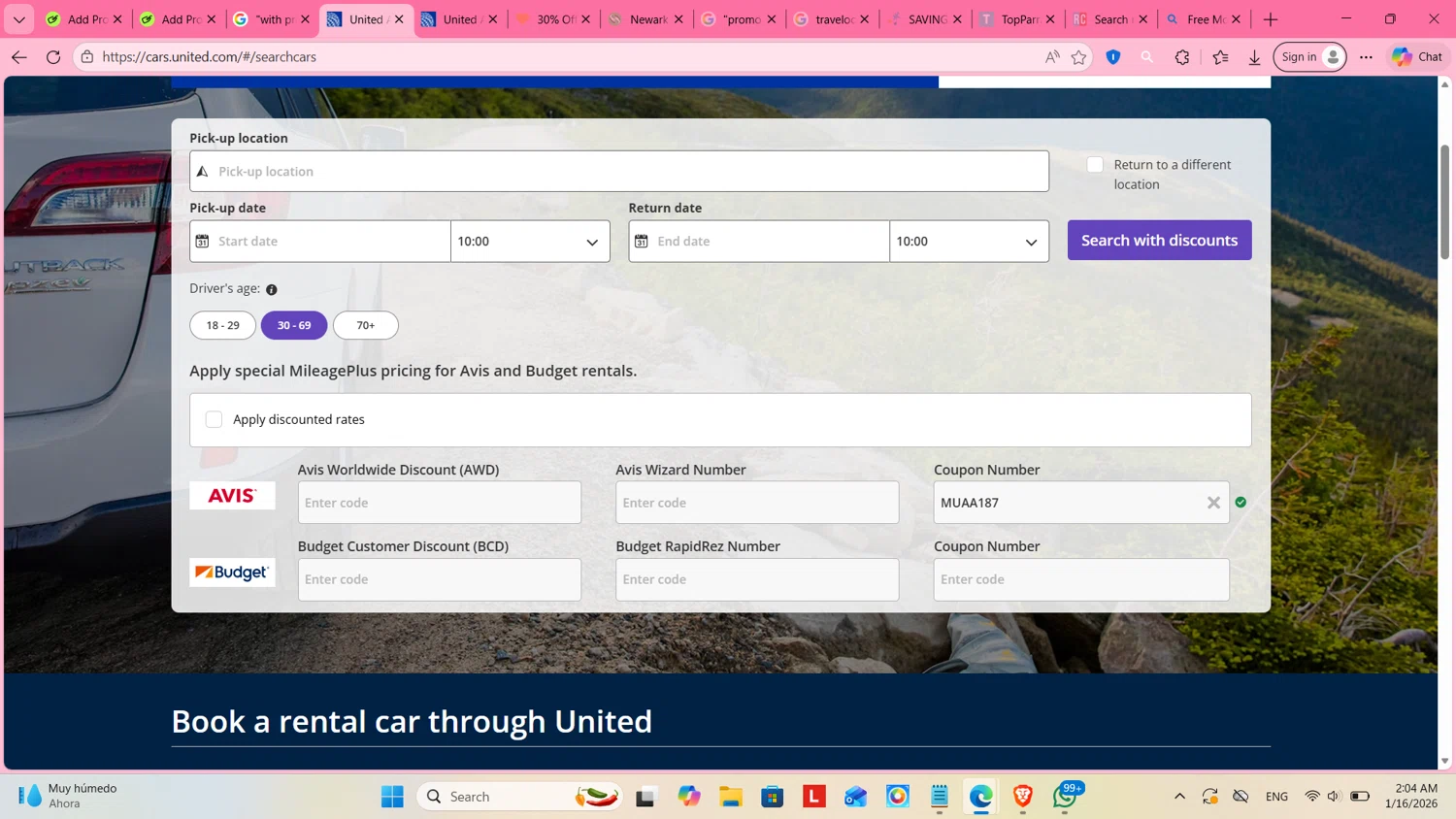Click the Budget logo

232,573
